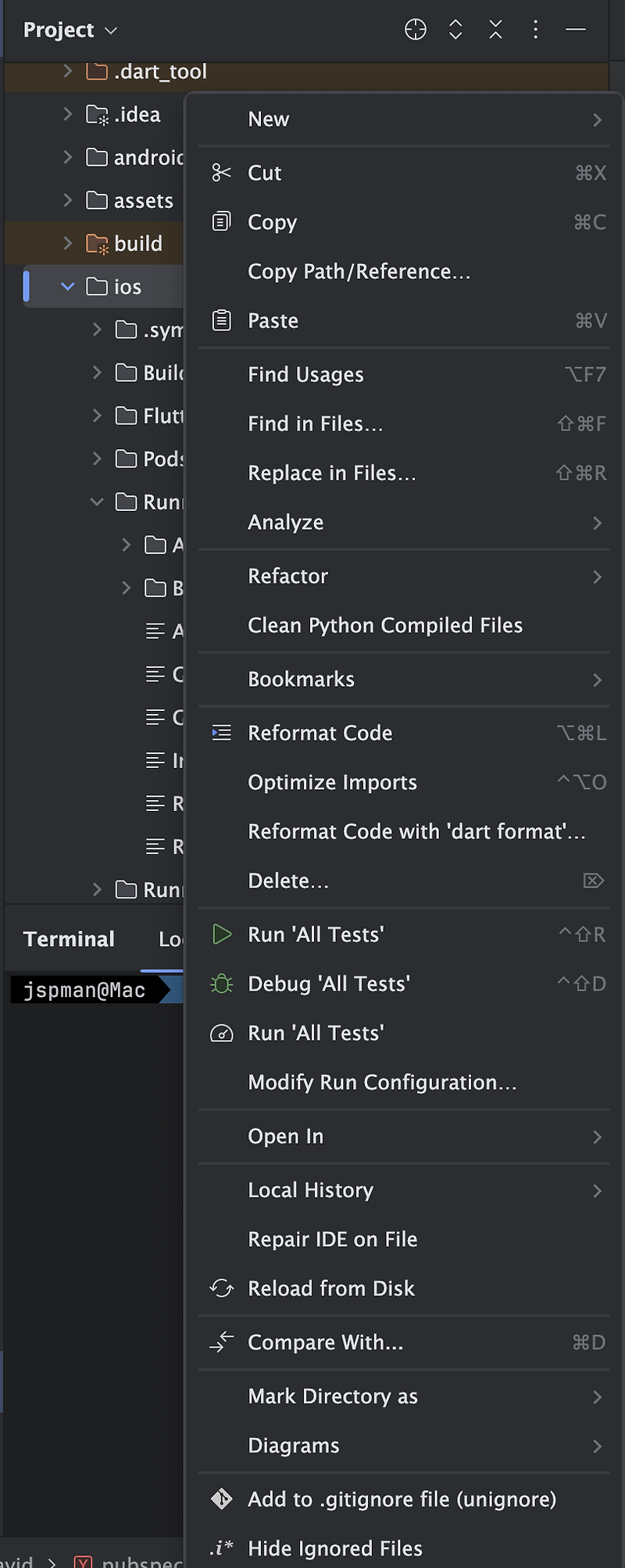Collapse the ios folder in project tree

pyautogui.click(x=68, y=287)
